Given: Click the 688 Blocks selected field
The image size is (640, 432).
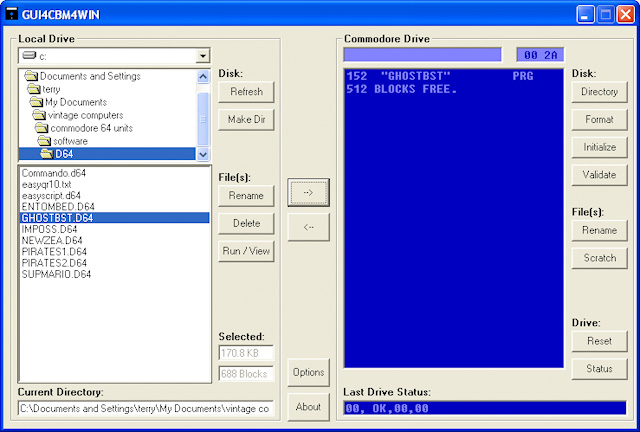Looking at the screenshot, I should pyautogui.click(x=246, y=374).
